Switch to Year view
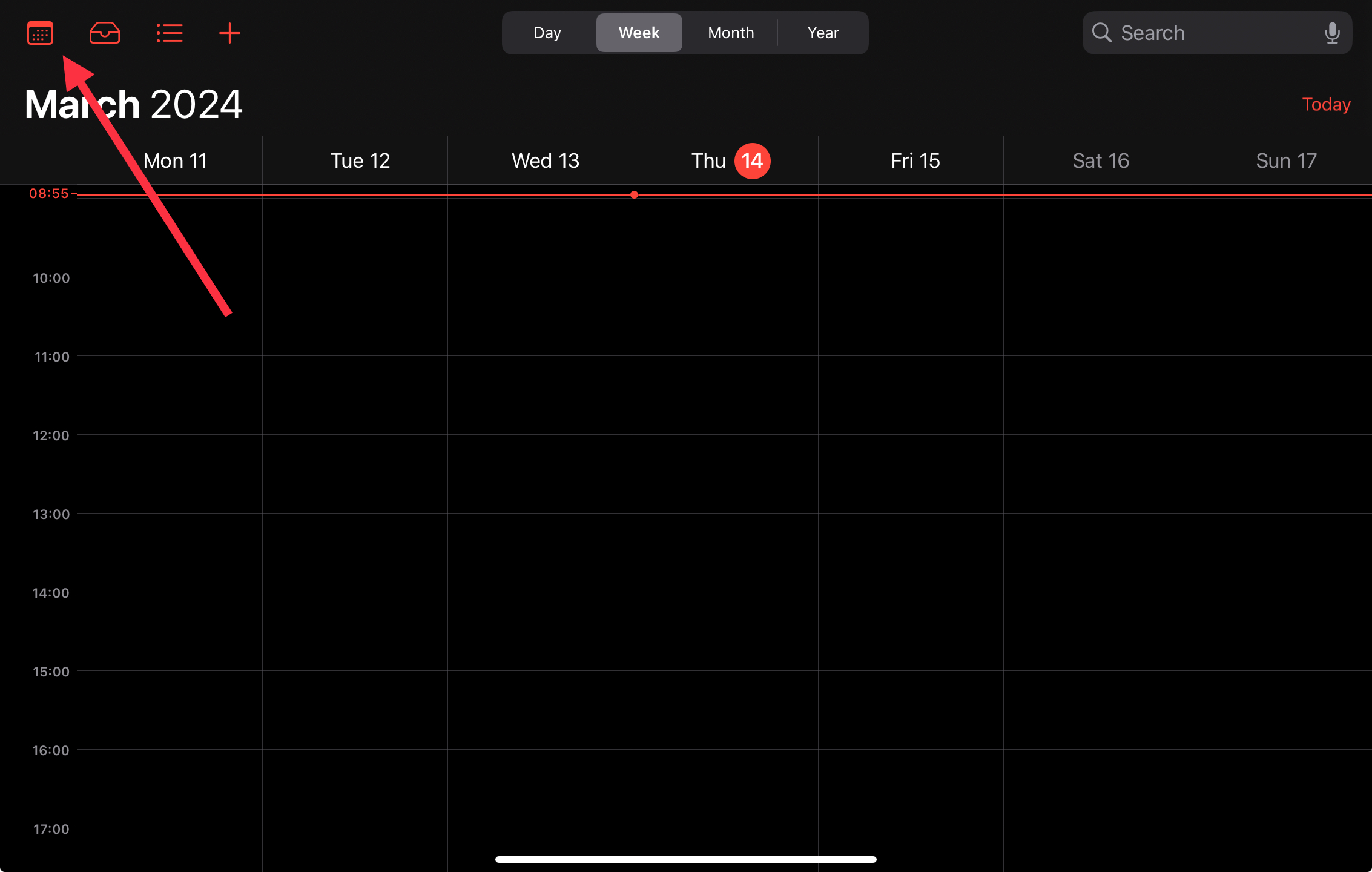 coord(823,33)
